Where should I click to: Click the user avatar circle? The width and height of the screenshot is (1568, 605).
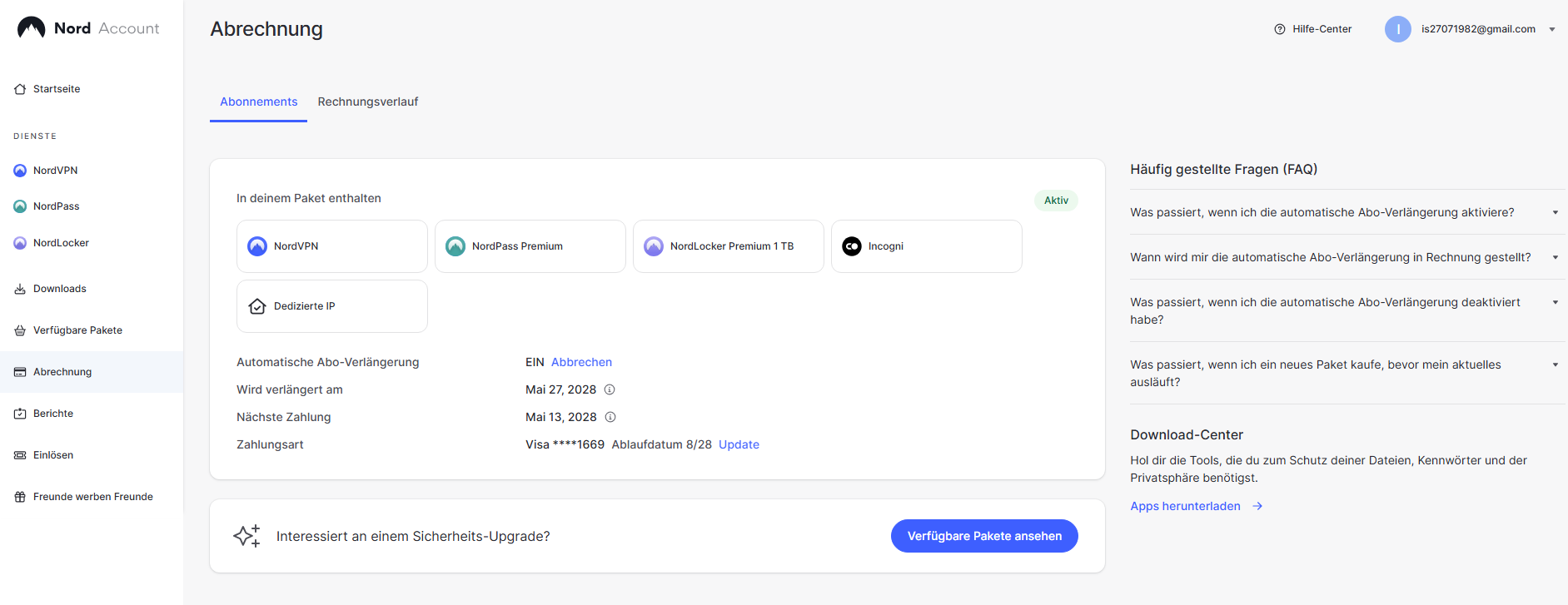[1398, 29]
